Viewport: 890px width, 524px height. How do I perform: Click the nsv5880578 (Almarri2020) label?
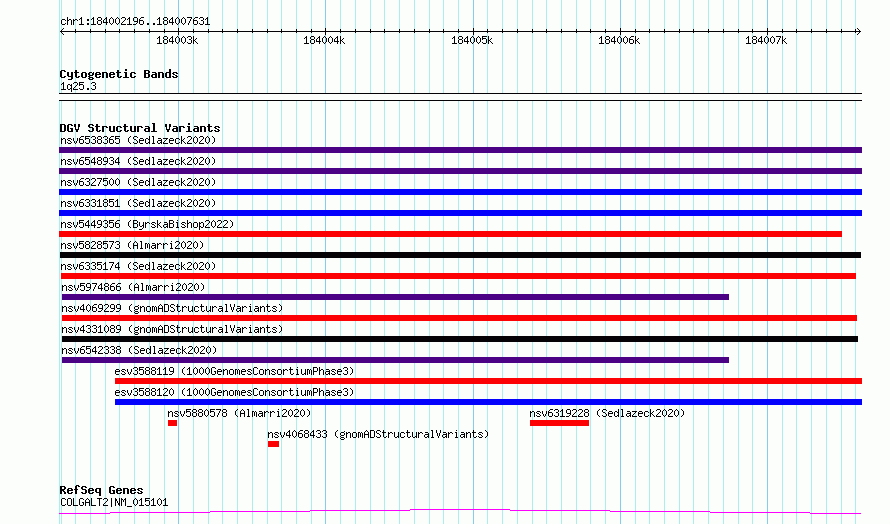[239, 413]
